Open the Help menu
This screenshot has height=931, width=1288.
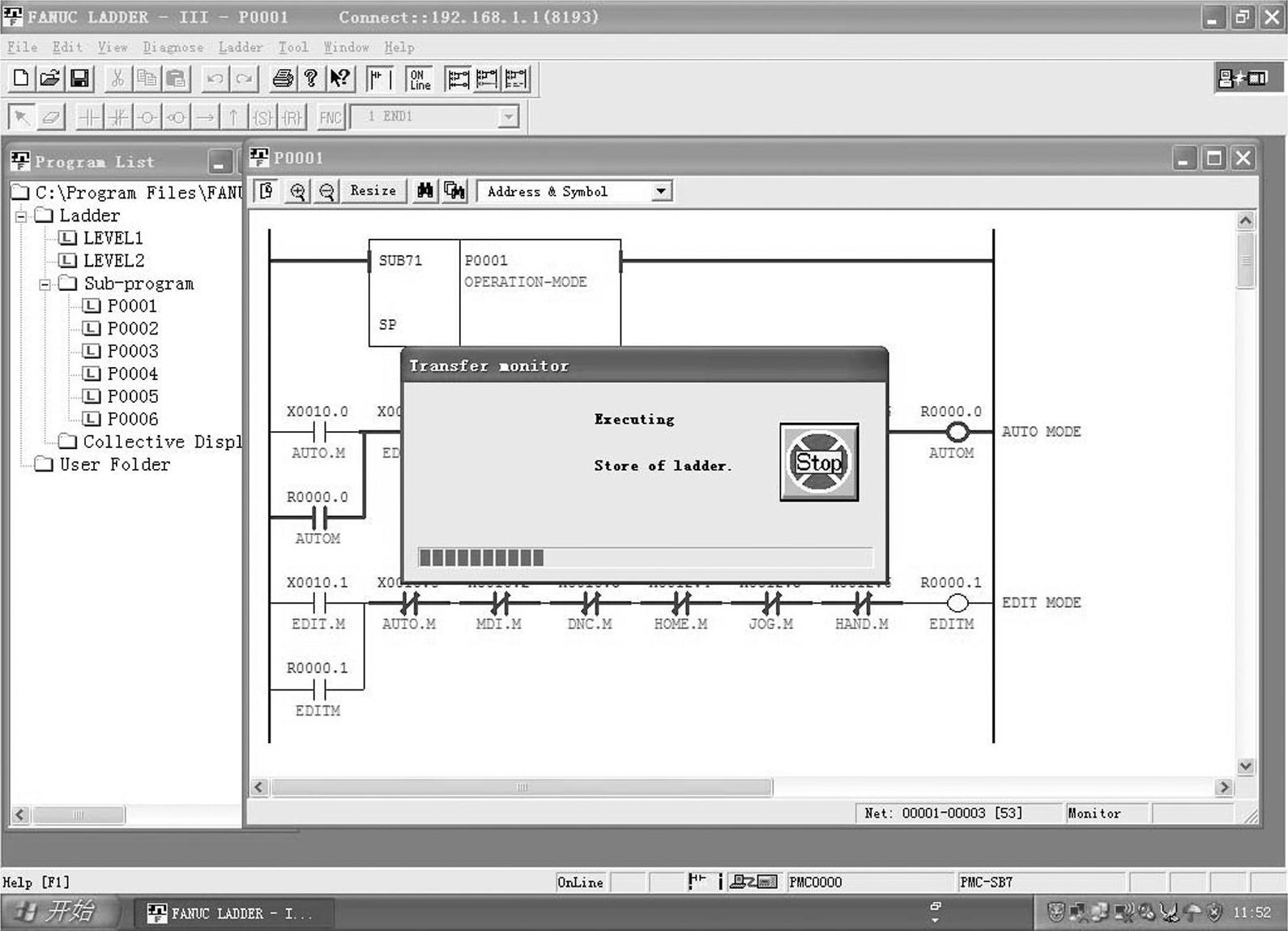[399, 47]
